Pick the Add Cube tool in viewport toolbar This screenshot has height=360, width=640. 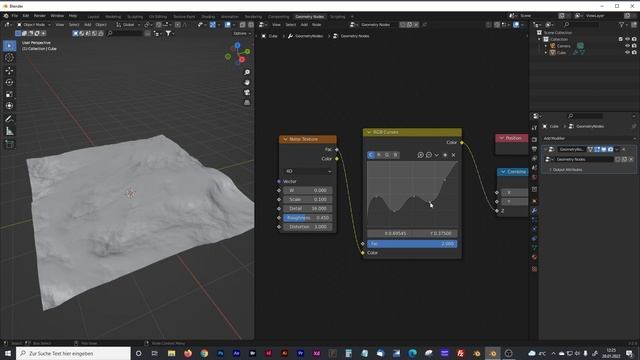tap(9, 144)
